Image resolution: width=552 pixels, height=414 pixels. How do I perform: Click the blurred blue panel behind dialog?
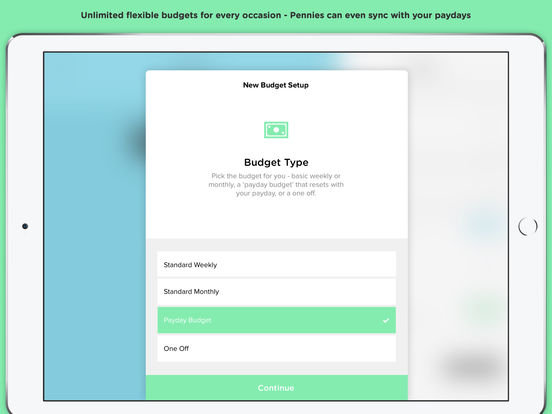[94, 246]
